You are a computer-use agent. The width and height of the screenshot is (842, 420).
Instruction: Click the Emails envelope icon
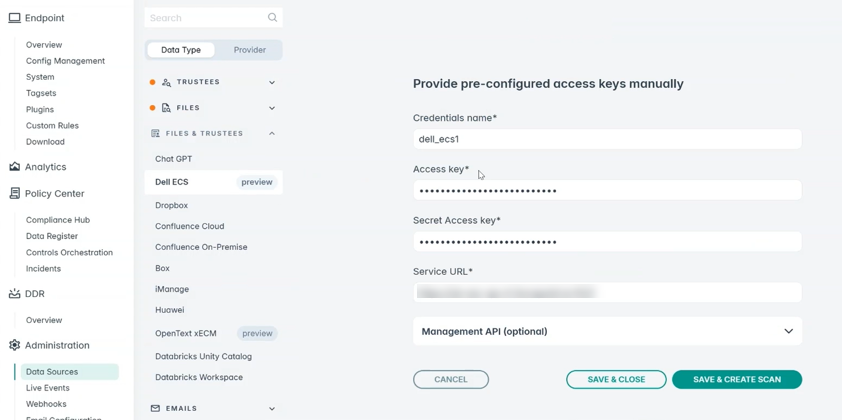coord(155,408)
